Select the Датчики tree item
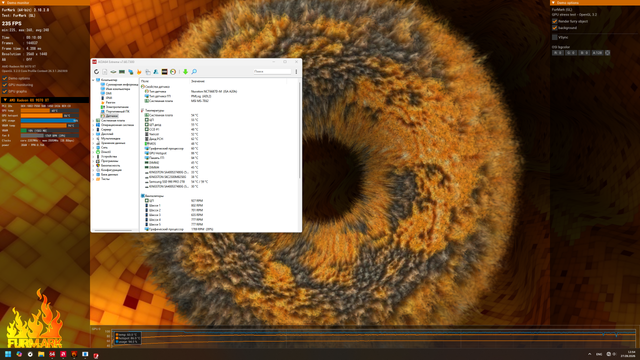The height and width of the screenshot is (360, 640). tap(109, 116)
